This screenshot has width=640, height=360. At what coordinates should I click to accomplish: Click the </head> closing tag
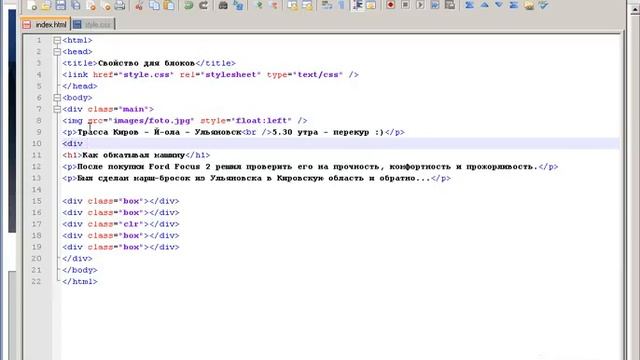[80, 86]
